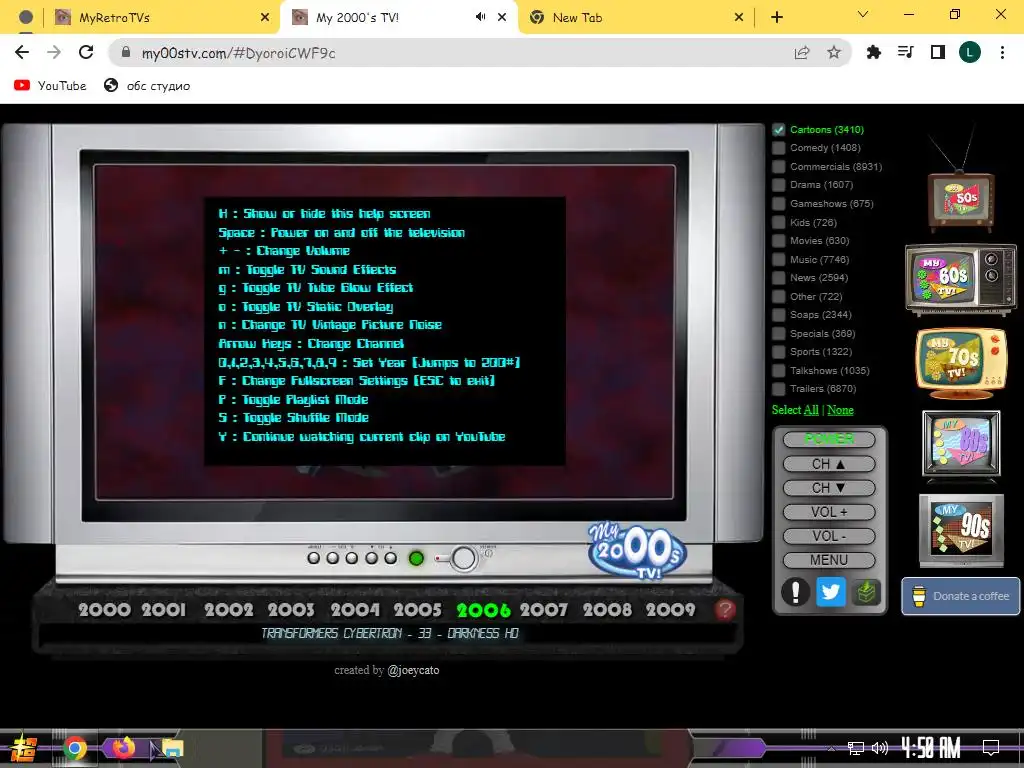
Task: Close the New Tab tab
Action: pos(739,18)
